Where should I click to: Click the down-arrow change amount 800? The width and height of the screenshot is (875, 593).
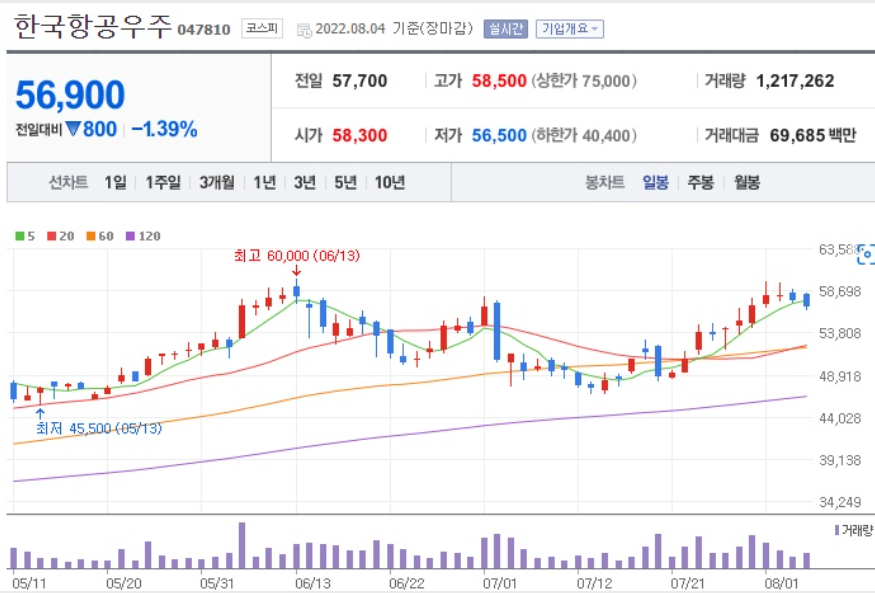[x=91, y=129]
